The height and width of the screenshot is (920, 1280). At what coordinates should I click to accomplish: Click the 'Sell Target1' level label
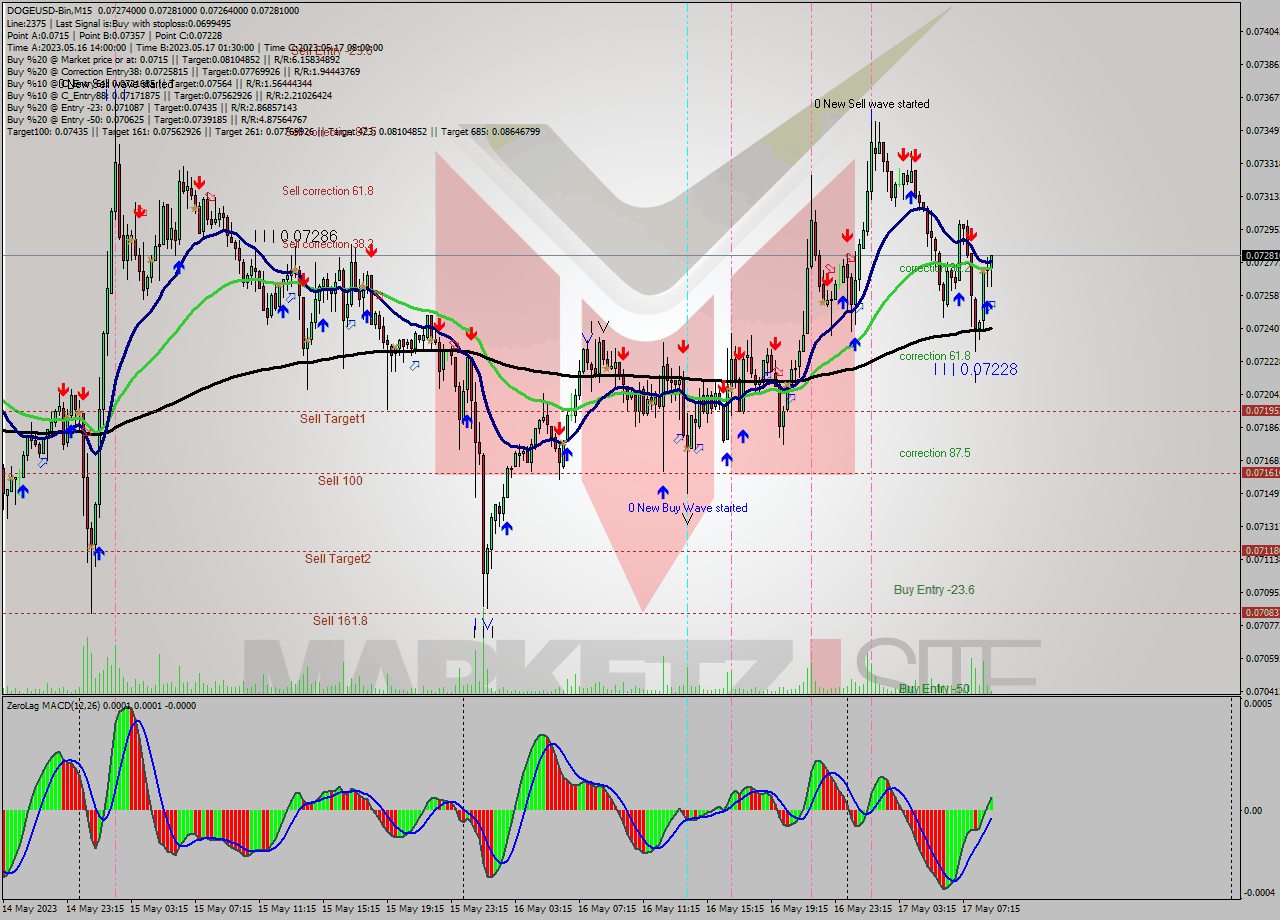(x=333, y=419)
